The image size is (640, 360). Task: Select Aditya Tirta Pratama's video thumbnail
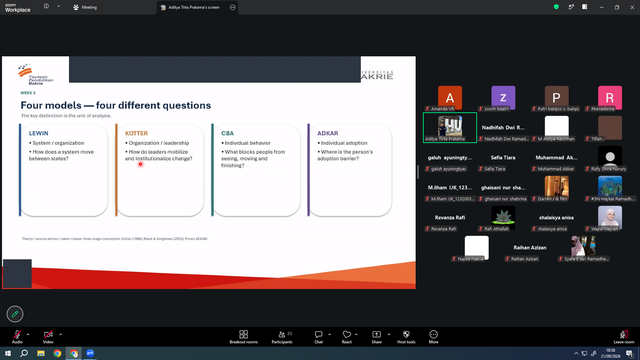[x=450, y=128]
